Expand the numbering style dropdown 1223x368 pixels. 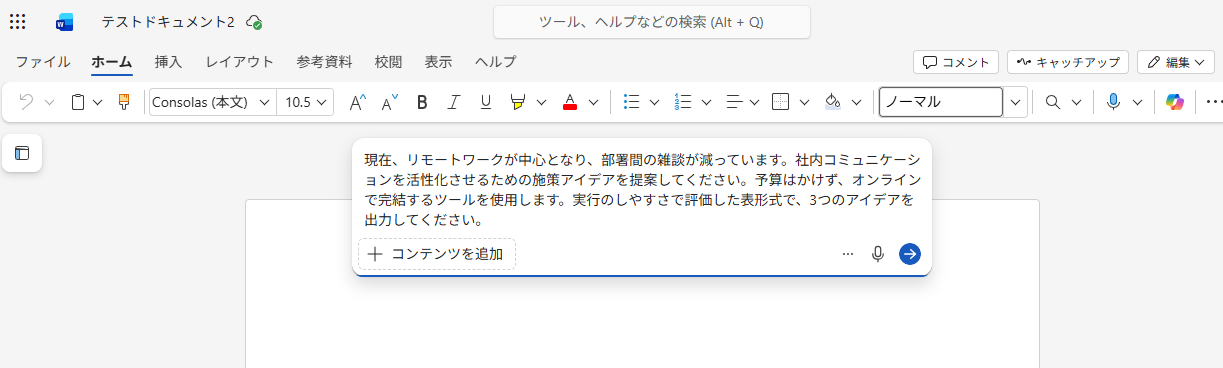coord(707,102)
